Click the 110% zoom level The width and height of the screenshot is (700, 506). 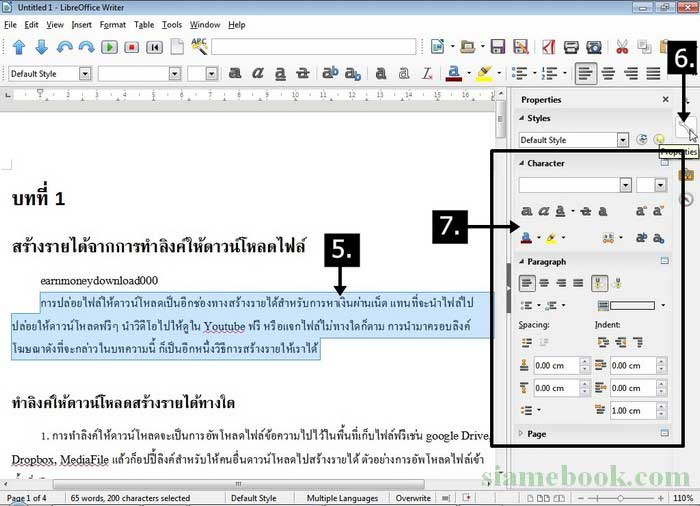[x=683, y=498]
